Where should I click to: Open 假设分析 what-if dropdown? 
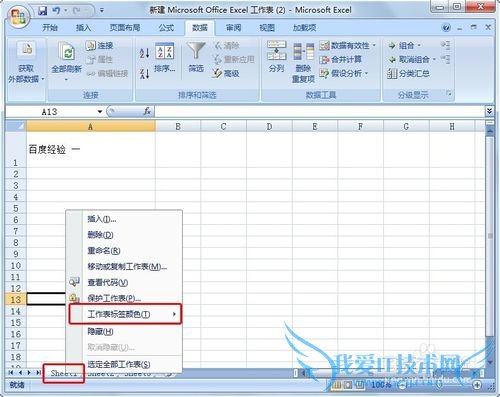(343, 73)
